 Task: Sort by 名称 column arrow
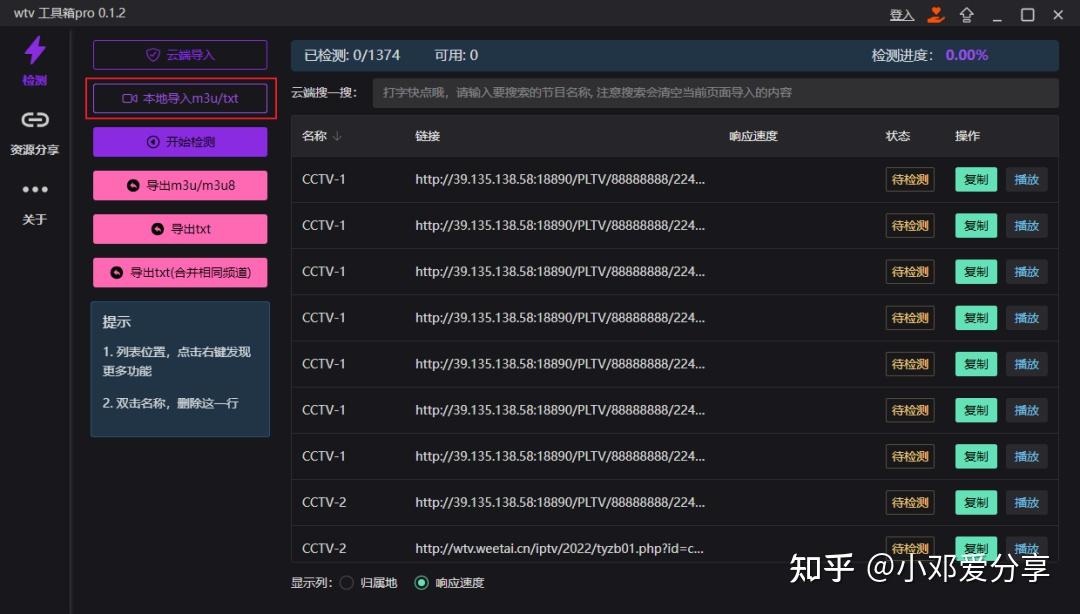(x=337, y=136)
